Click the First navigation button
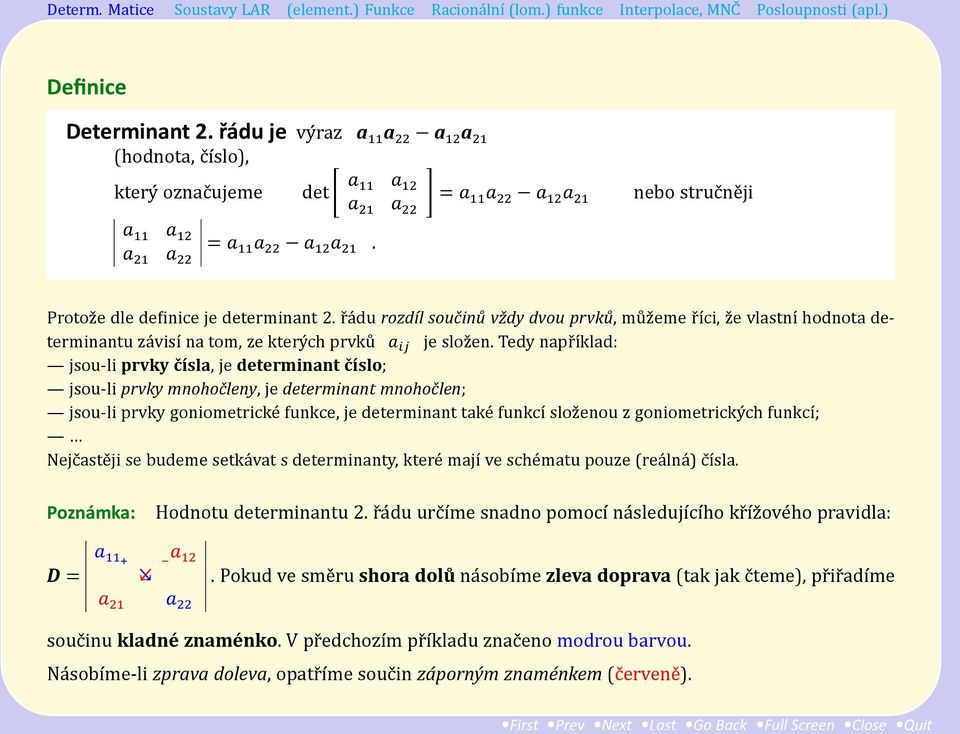 tap(520, 725)
